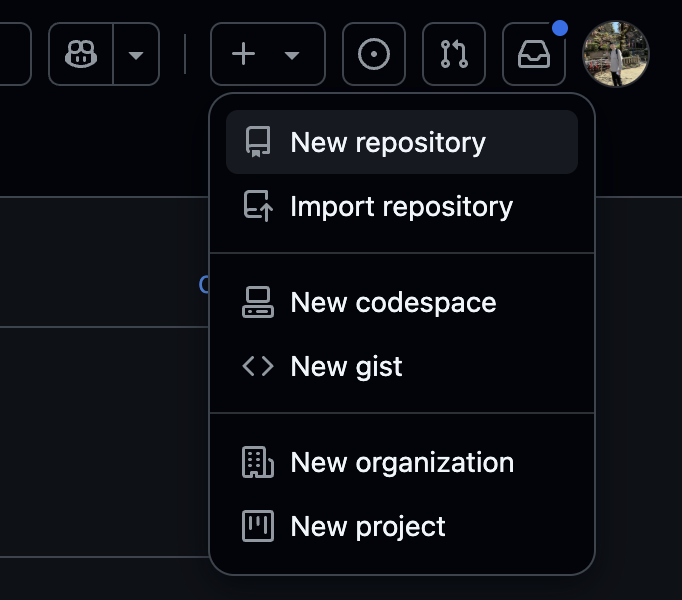Toggle the caret next to the plus icon
The image size is (682, 600).
coord(292,55)
